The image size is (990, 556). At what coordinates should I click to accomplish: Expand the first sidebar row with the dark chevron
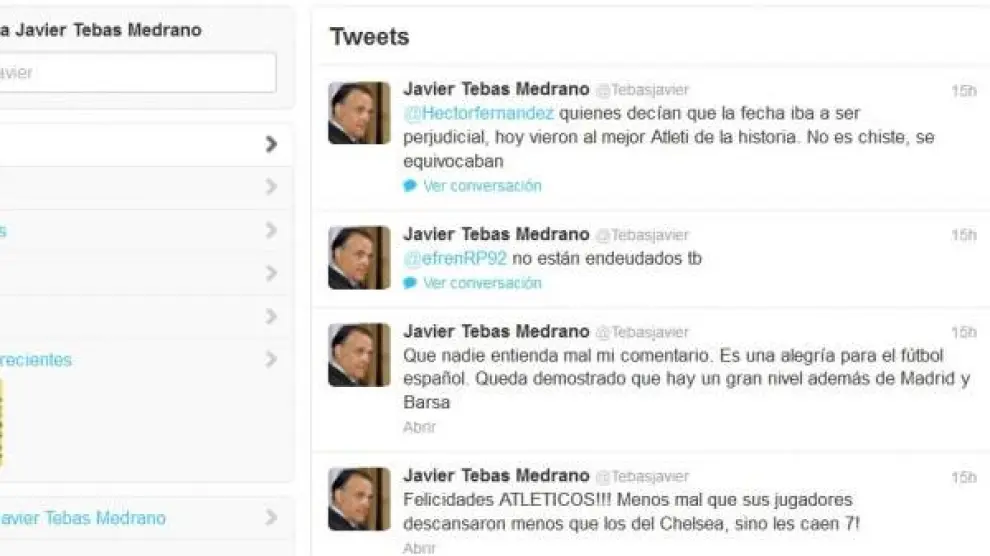point(271,145)
